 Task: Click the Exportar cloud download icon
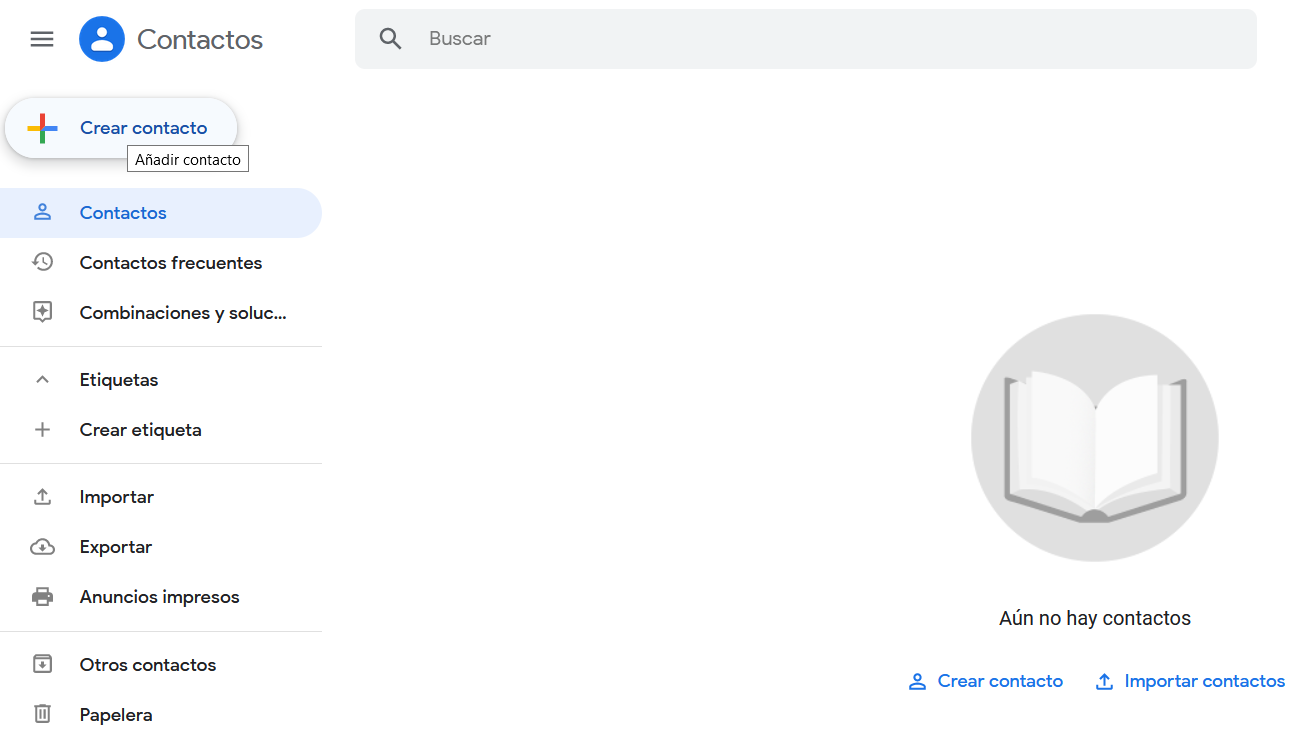[42, 547]
